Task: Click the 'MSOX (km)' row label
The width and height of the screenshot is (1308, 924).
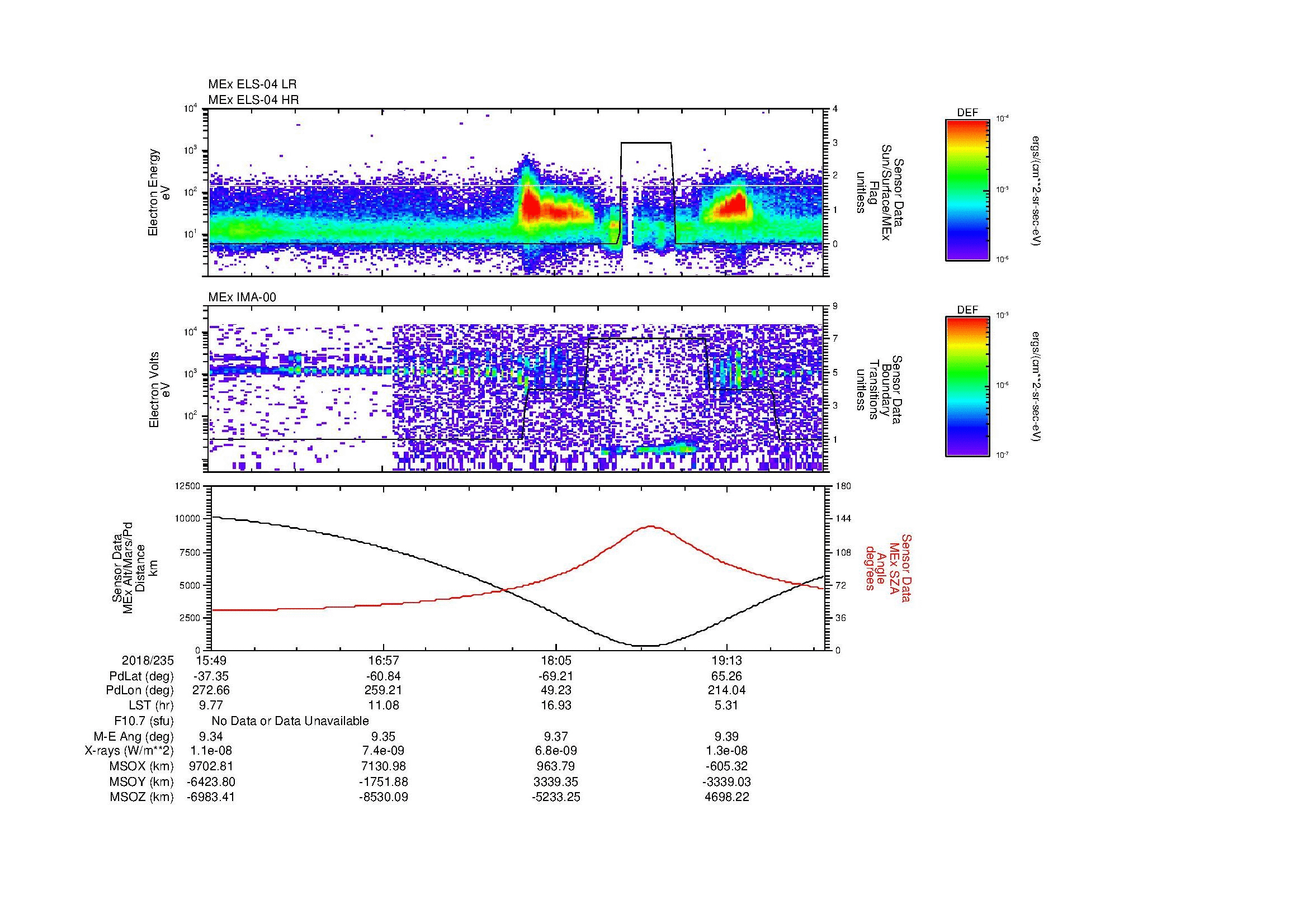Action: (x=141, y=767)
